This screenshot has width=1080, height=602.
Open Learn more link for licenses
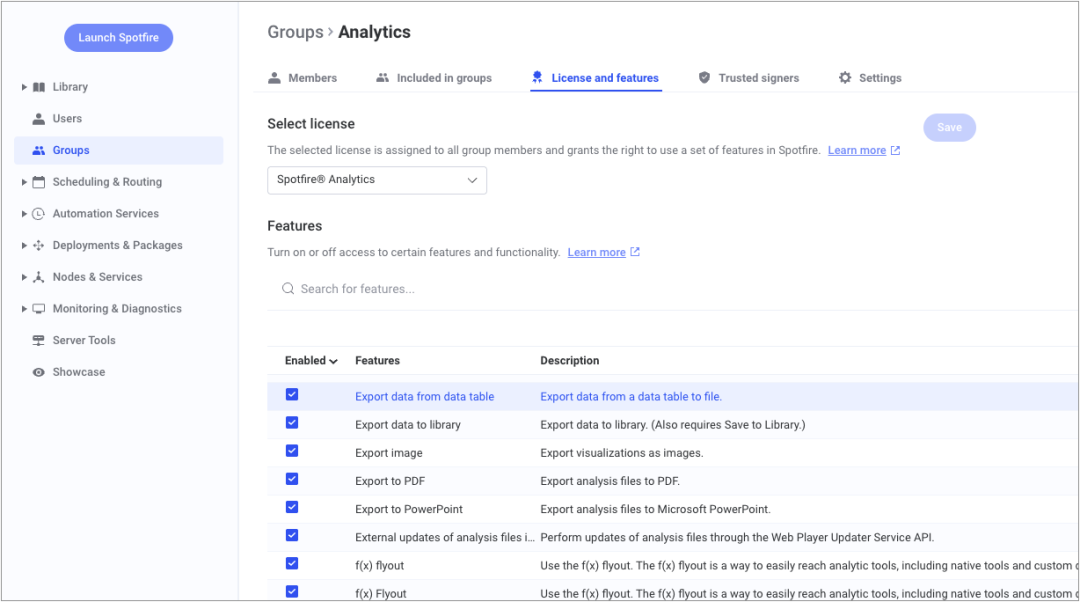(x=857, y=150)
